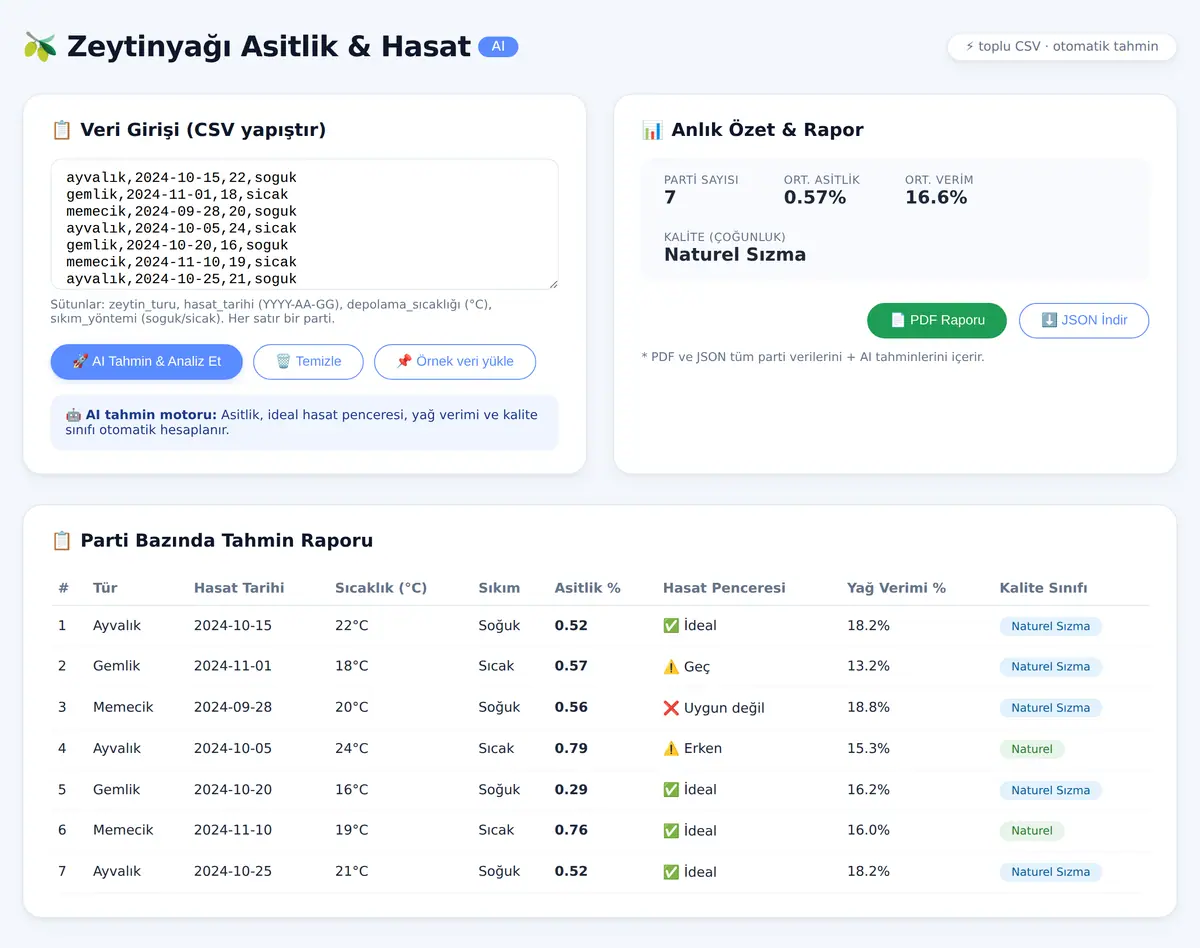
Task: Run AI Tahmin & Analiz Et
Action: 147,361
